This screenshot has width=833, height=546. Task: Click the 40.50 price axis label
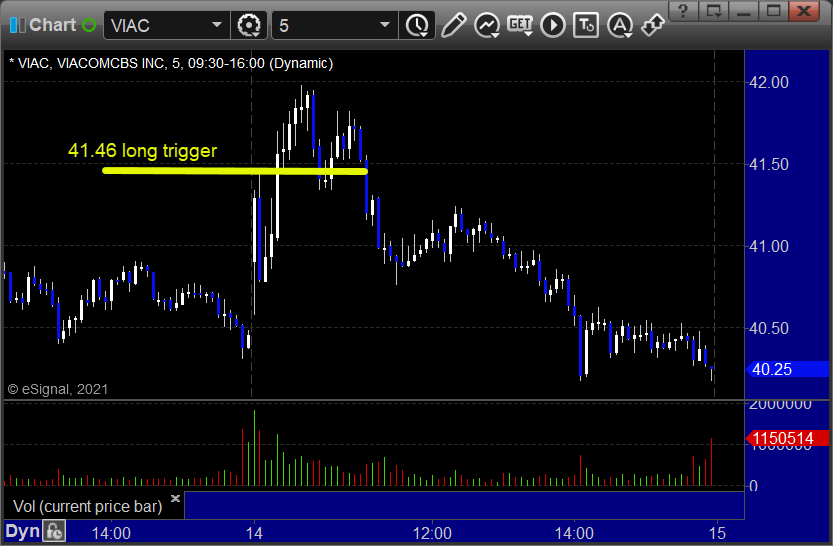(769, 328)
